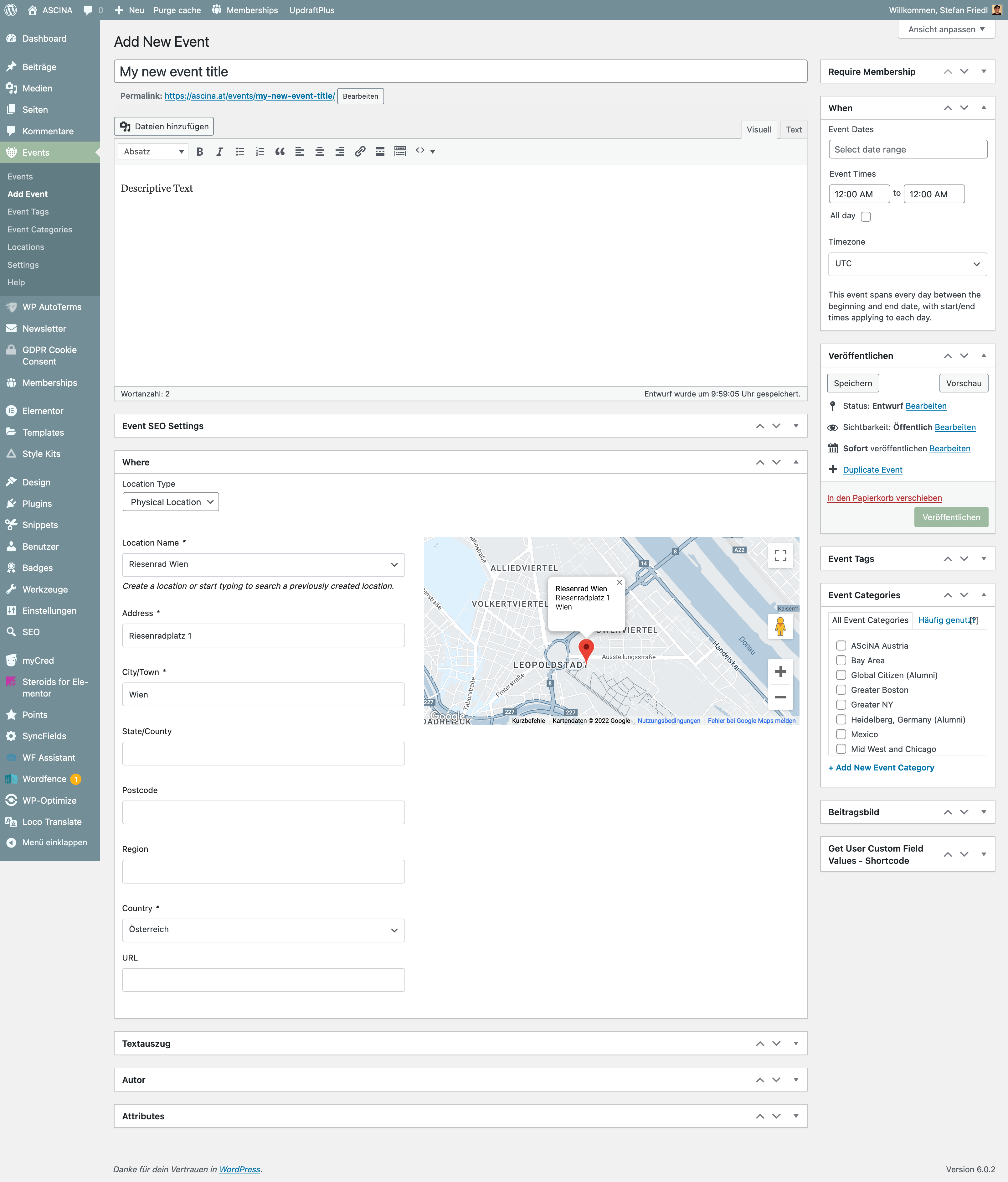Open Event Categories in sidebar menu
The width and height of the screenshot is (1008, 1182).
(40, 229)
